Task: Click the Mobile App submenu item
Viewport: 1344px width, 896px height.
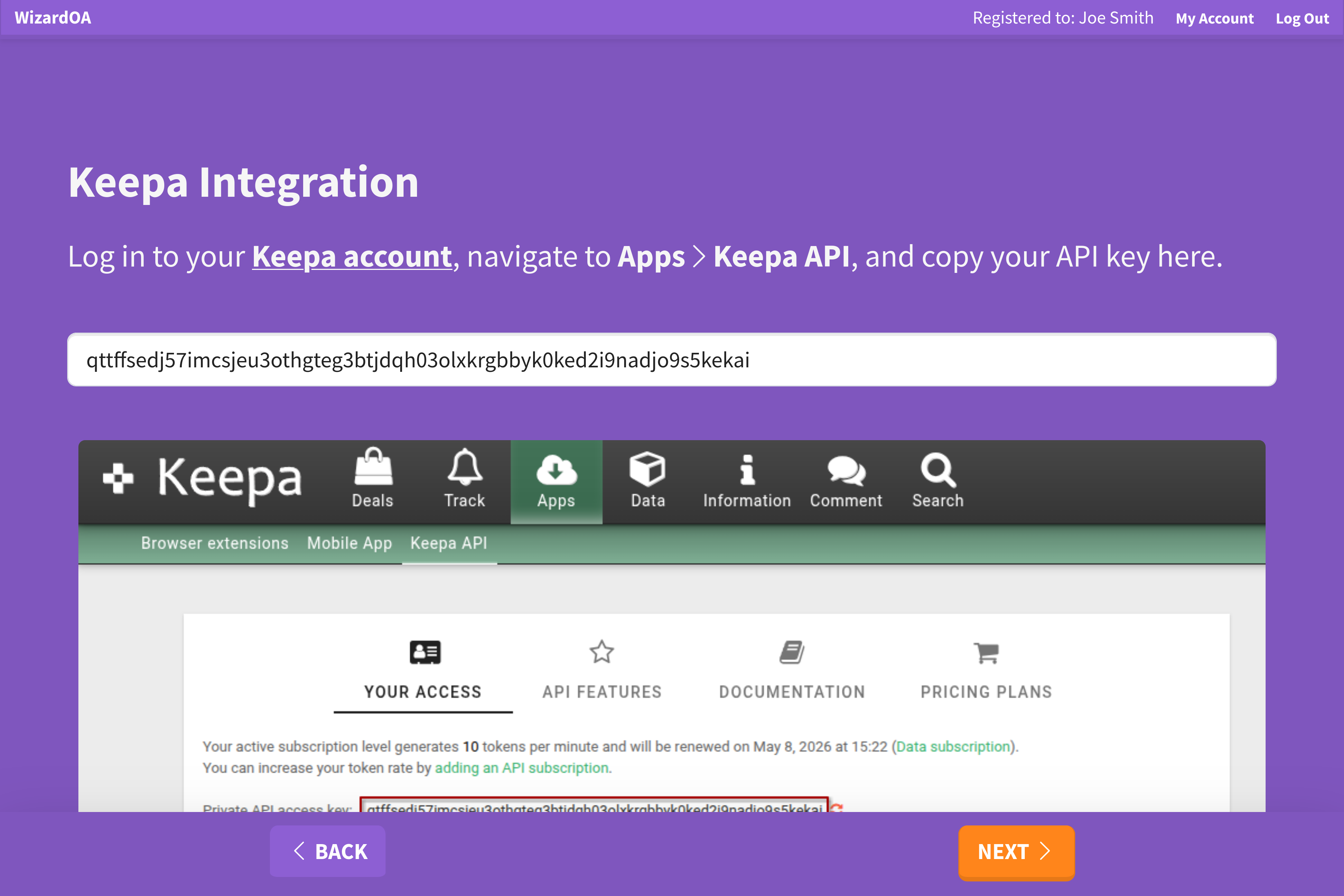Action: pos(349,543)
